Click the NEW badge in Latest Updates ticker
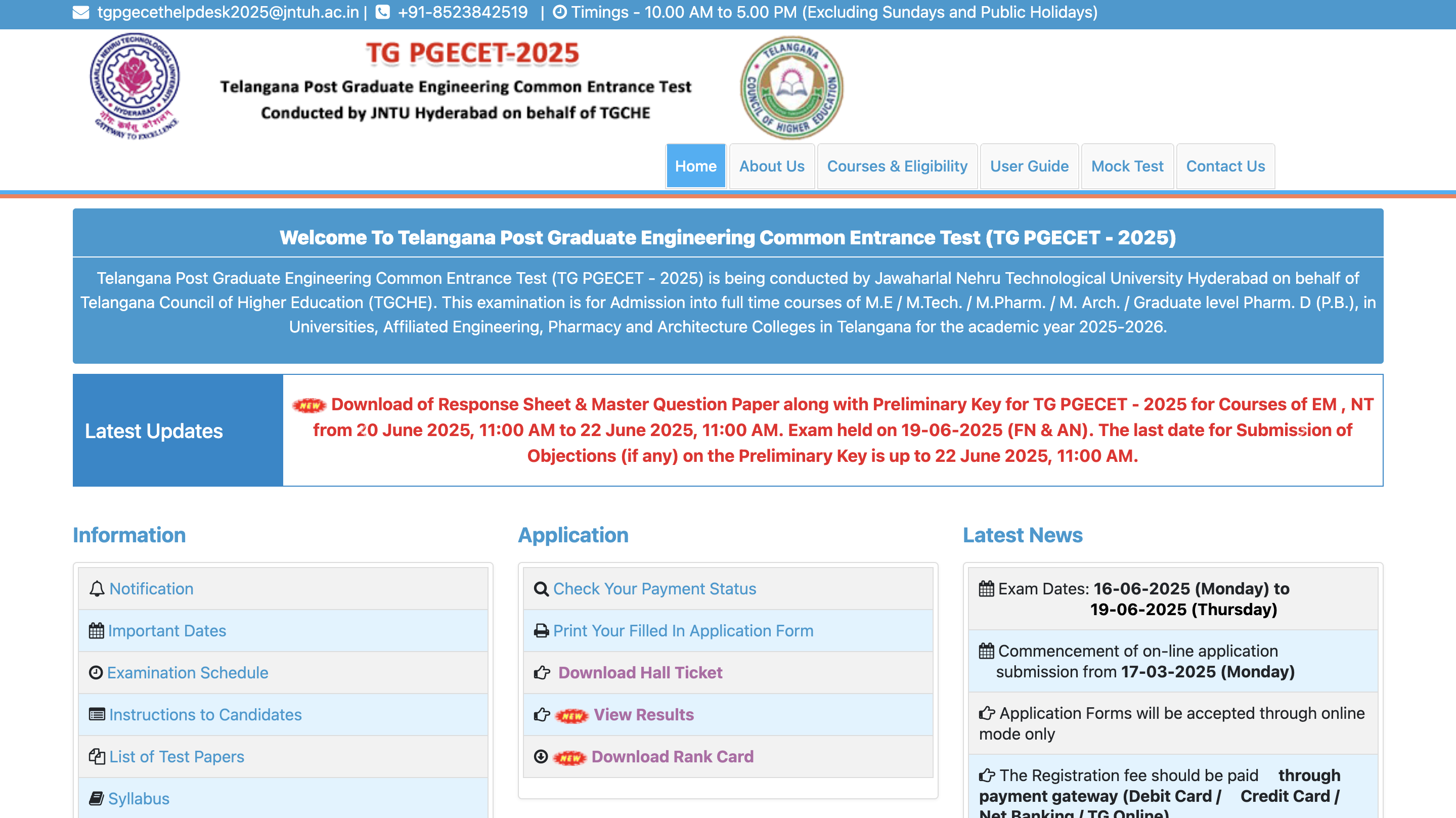This screenshot has height=818, width=1456. (x=309, y=405)
